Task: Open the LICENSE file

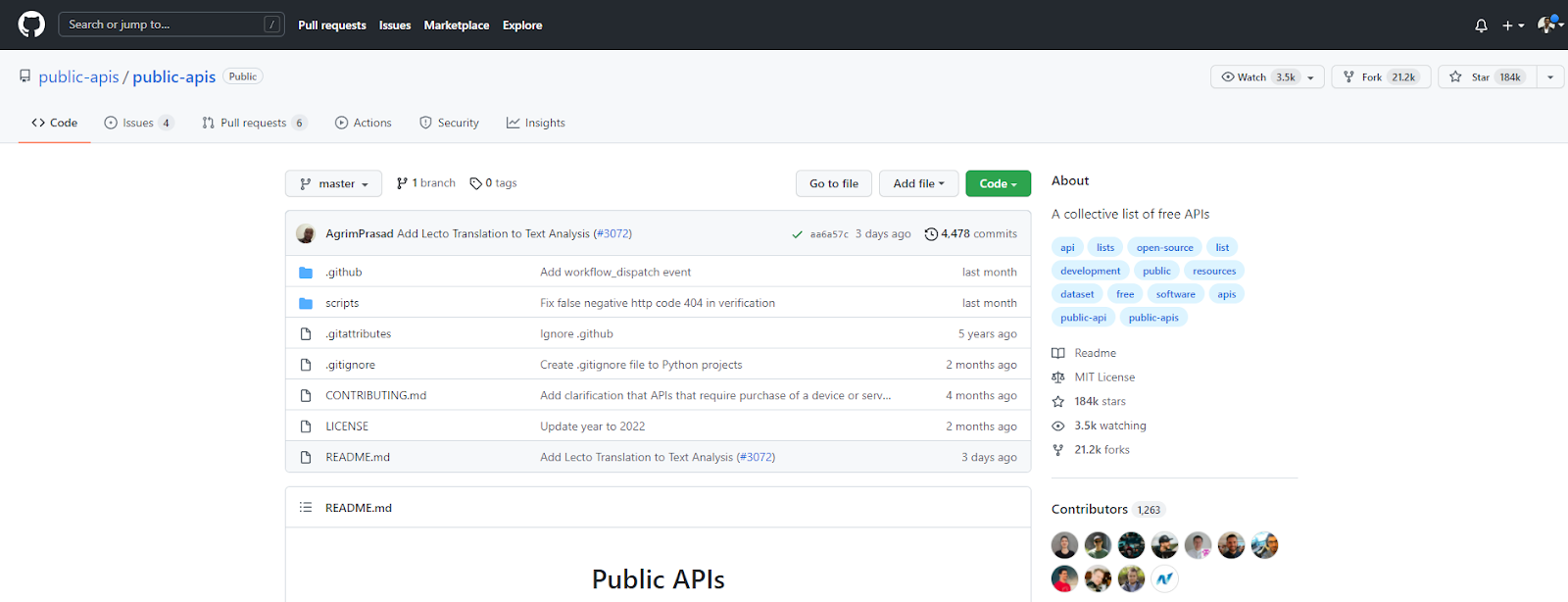Action: (x=347, y=426)
